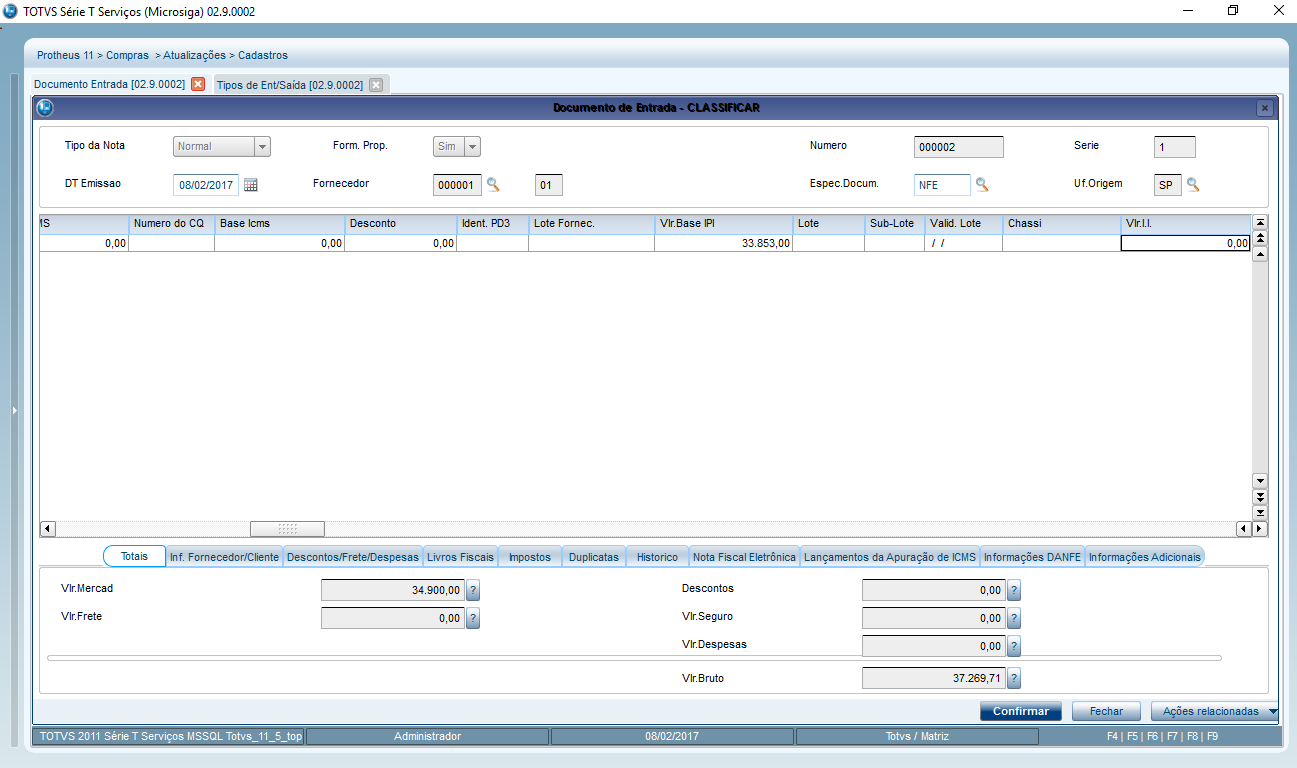Click the Base Icms column header
This screenshot has width=1297, height=768.
pyautogui.click(x=279, y=223)
